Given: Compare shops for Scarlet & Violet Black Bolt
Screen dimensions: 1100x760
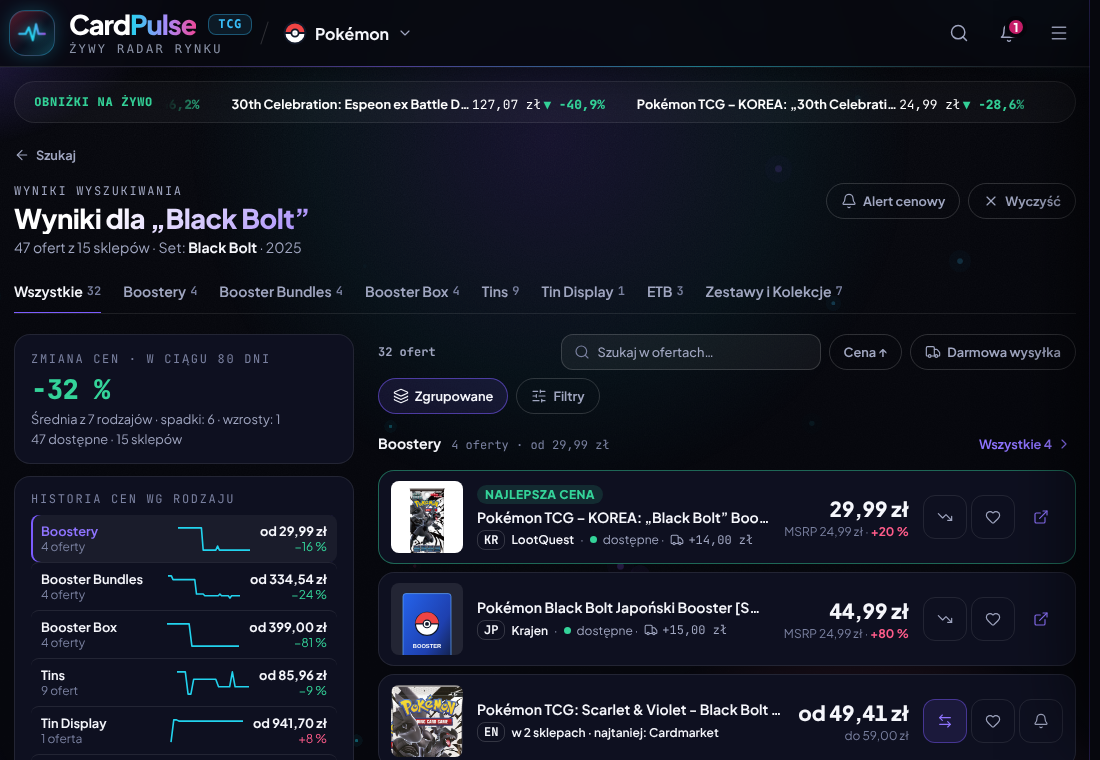Looking at the screenshot, I should pyautogui.click(x=944, y=721).
